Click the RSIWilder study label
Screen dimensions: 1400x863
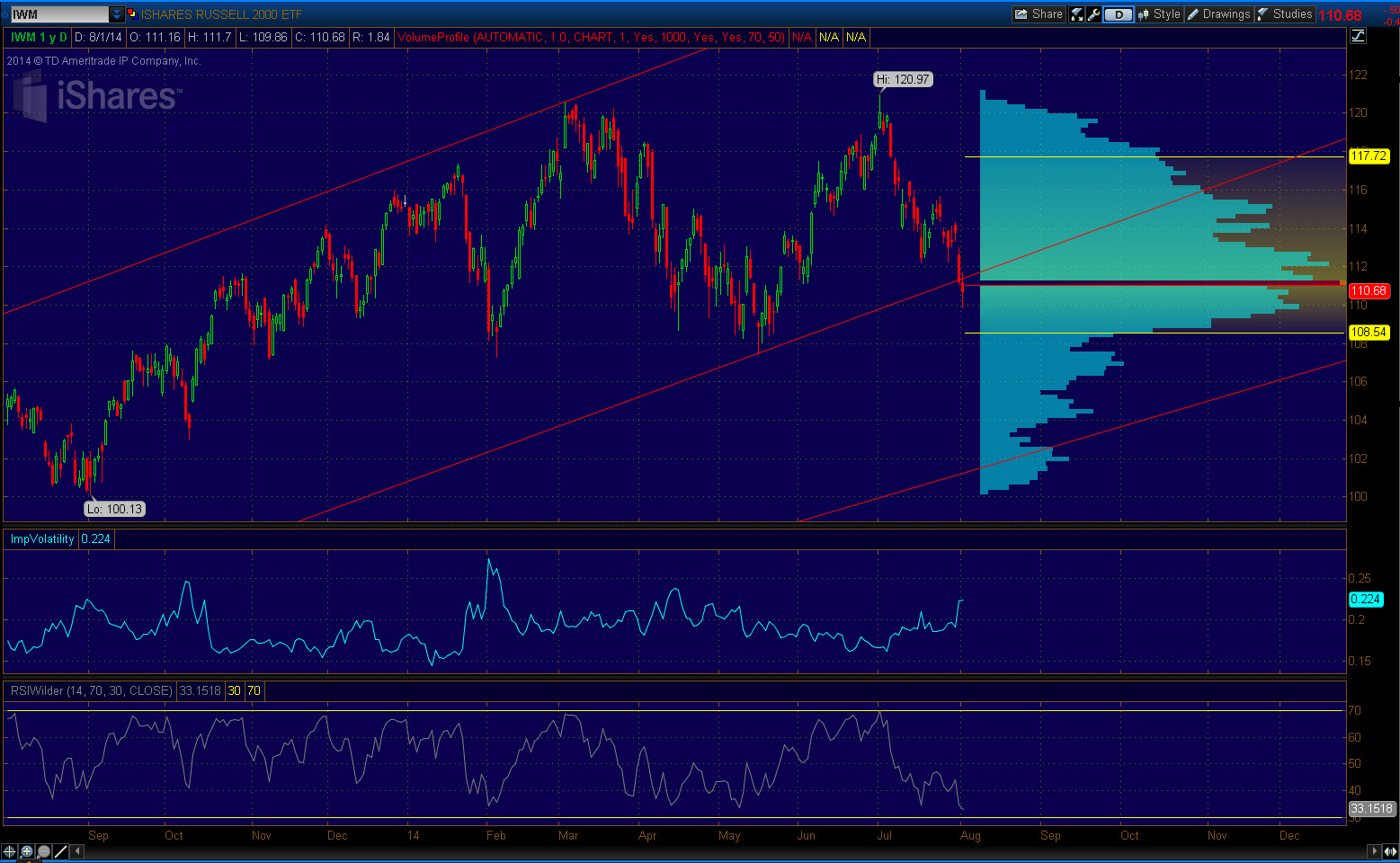pos(91,690)
